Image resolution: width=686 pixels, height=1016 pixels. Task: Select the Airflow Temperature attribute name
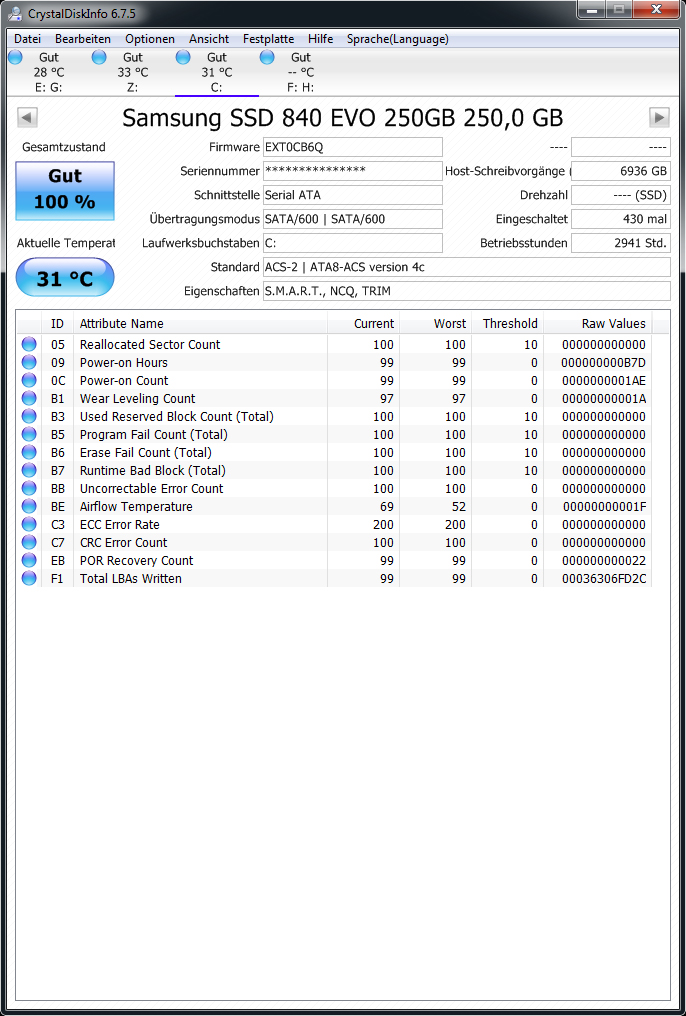click(136, 507)
